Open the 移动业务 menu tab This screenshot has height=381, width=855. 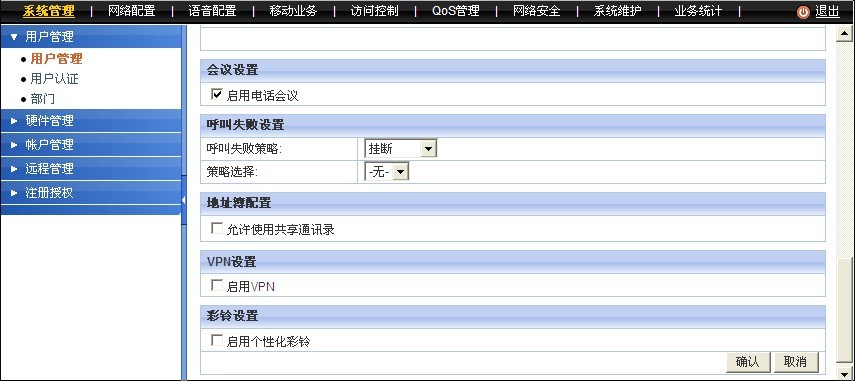coord(293,11)
